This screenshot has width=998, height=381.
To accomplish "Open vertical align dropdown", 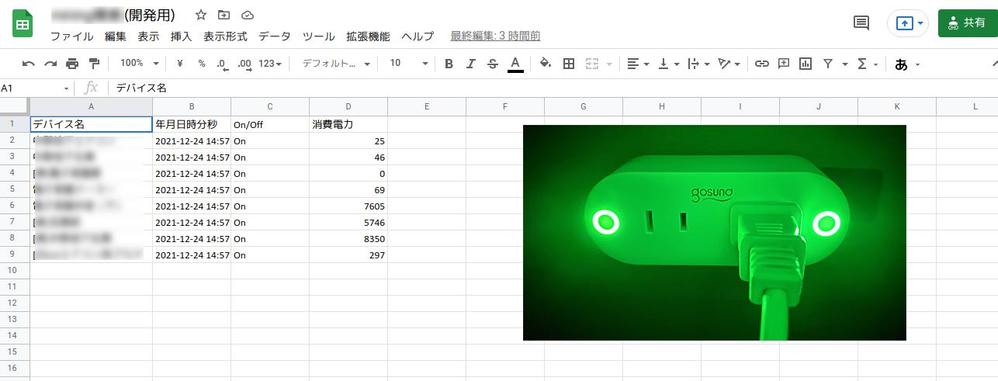I will coord(668,64).
